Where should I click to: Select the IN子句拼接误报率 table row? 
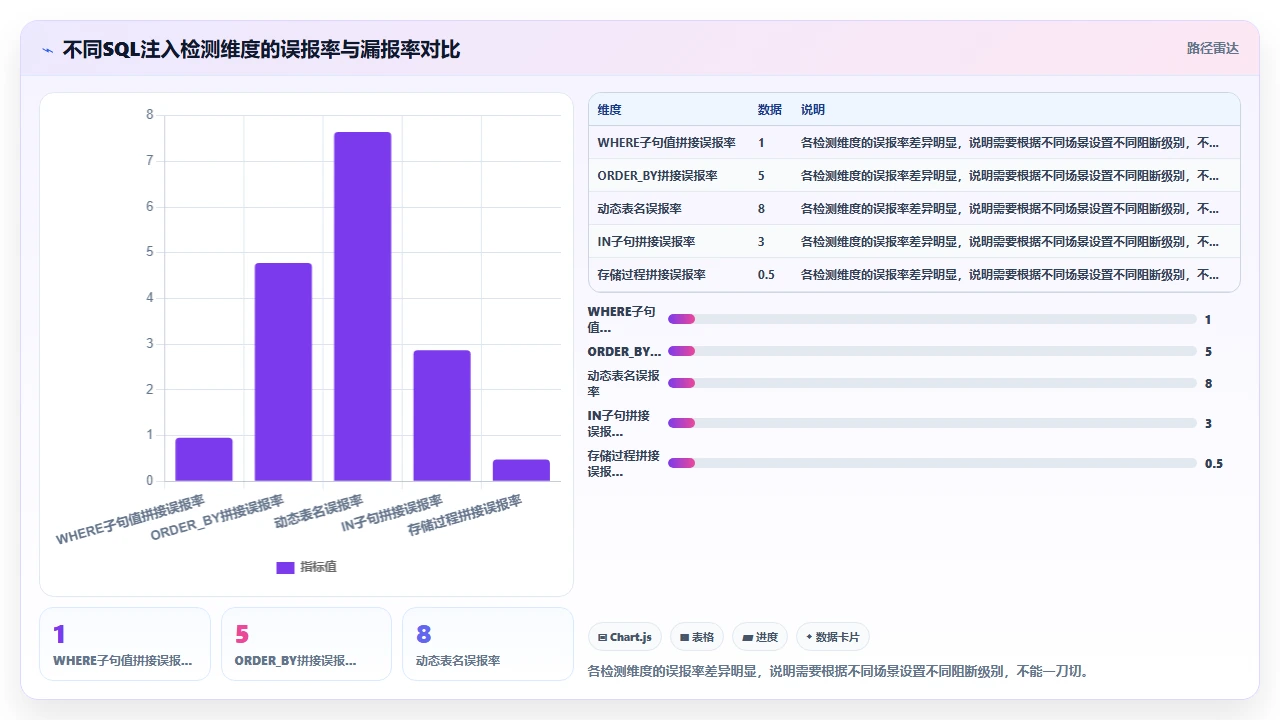914,242
